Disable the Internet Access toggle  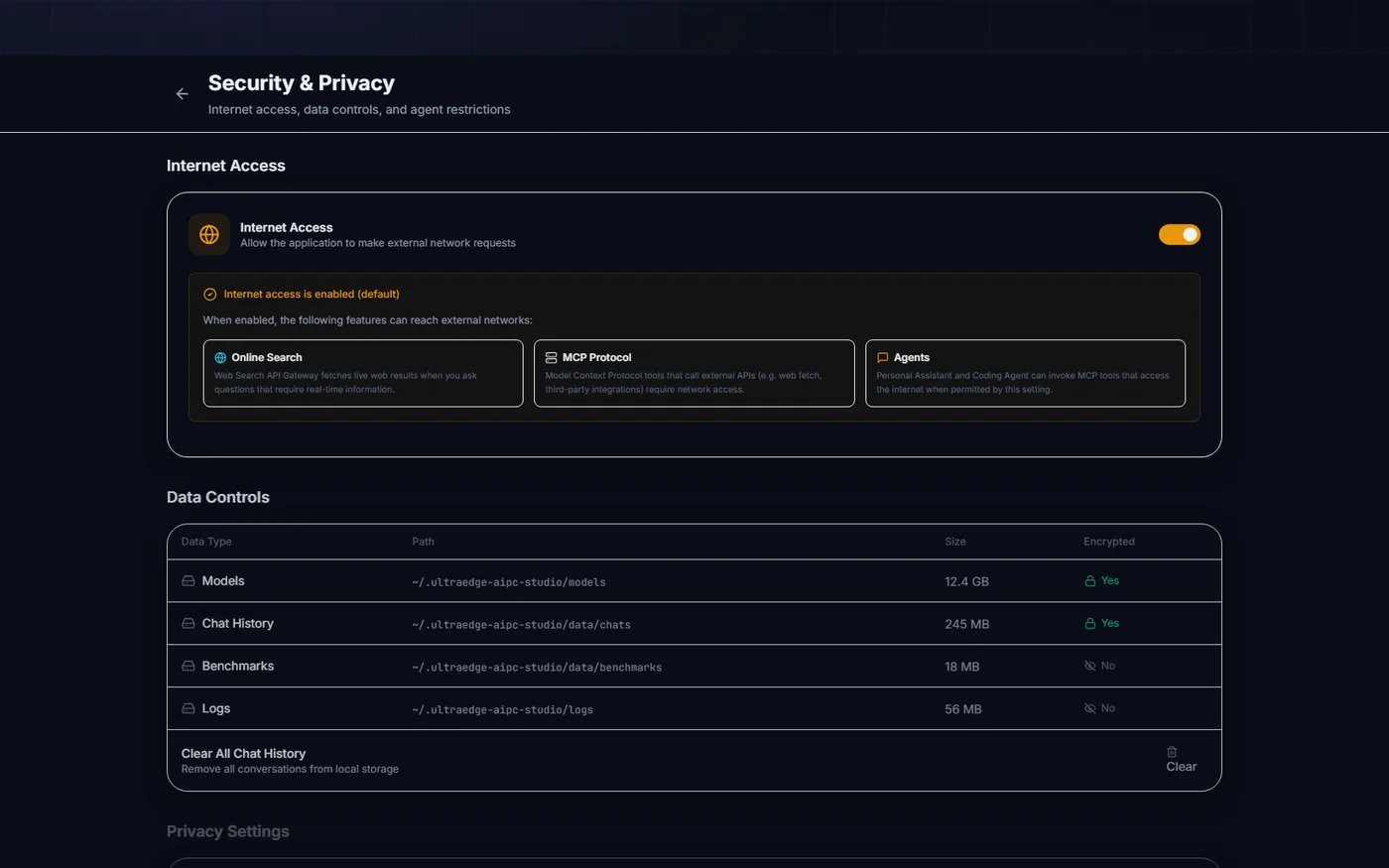point(1179,234)
